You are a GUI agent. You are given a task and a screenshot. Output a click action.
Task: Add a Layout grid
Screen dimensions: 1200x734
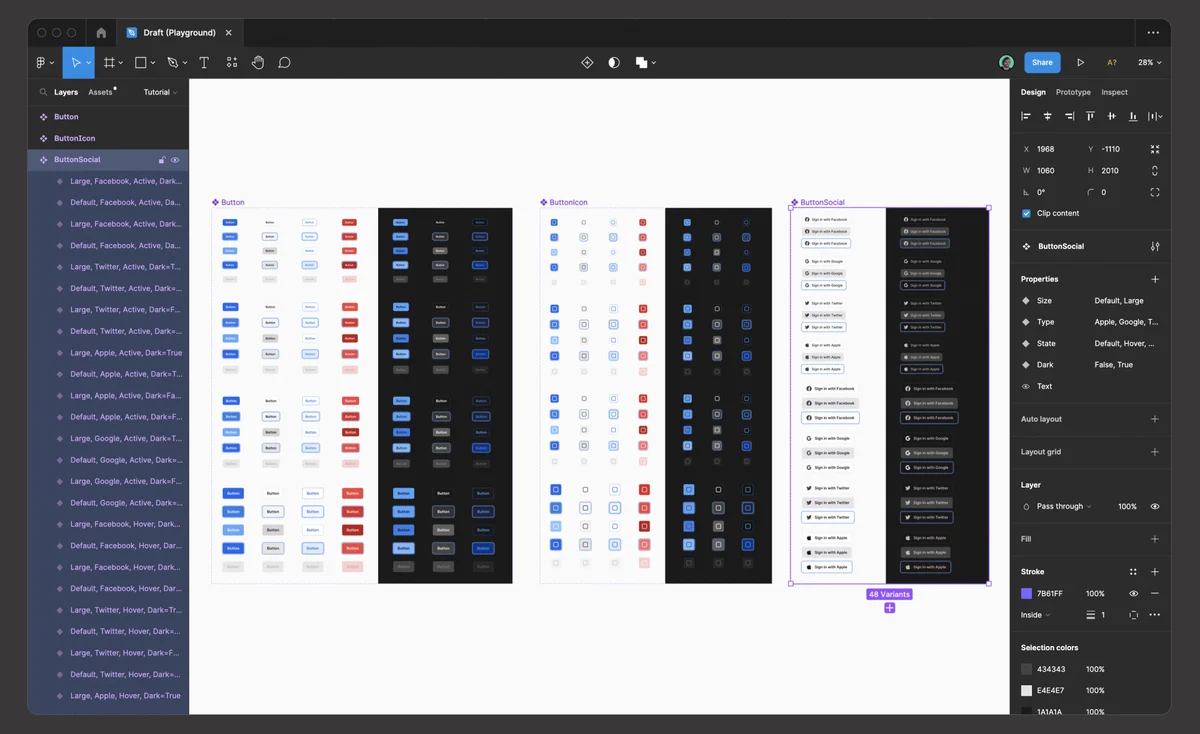tap(1155, 452)
